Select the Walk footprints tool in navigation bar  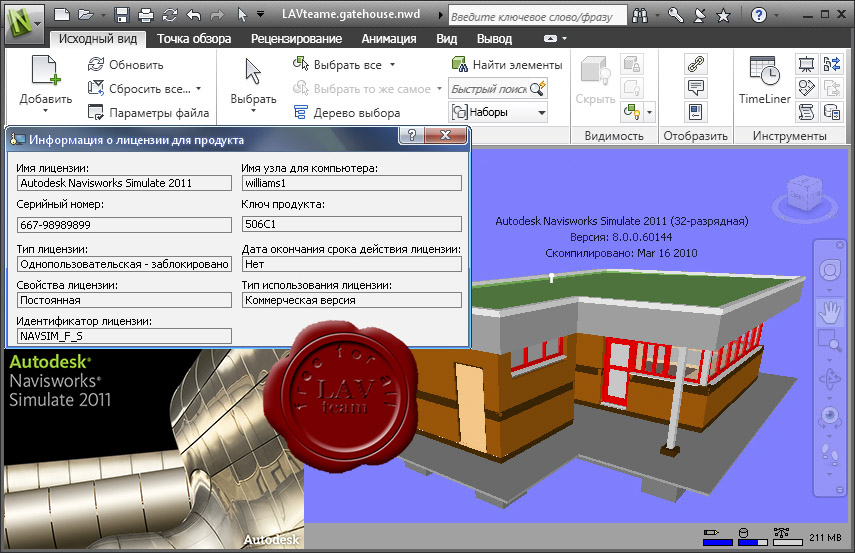[829, 455]
